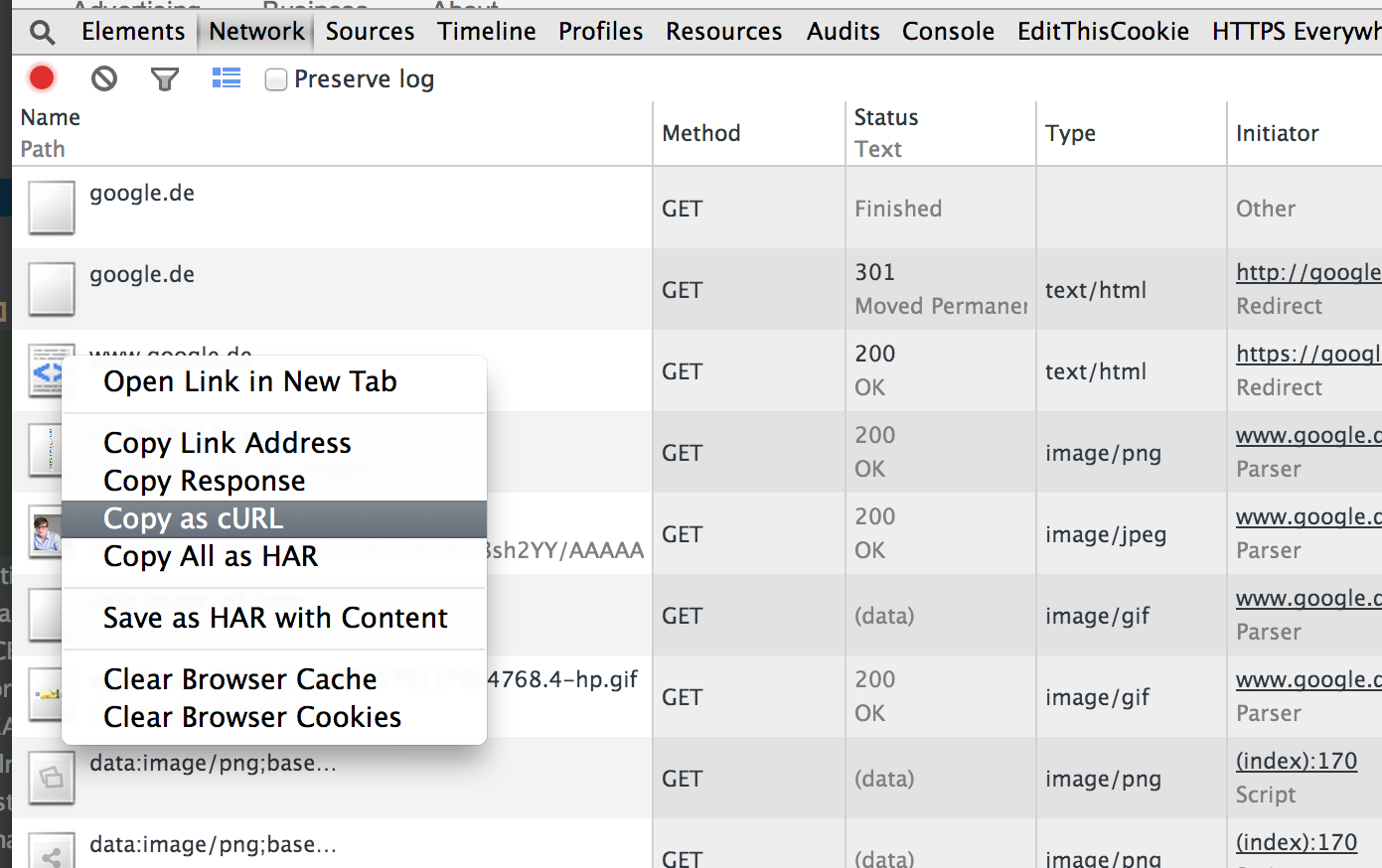
Task: Open the Resources tab
Action: pos(724,32)
